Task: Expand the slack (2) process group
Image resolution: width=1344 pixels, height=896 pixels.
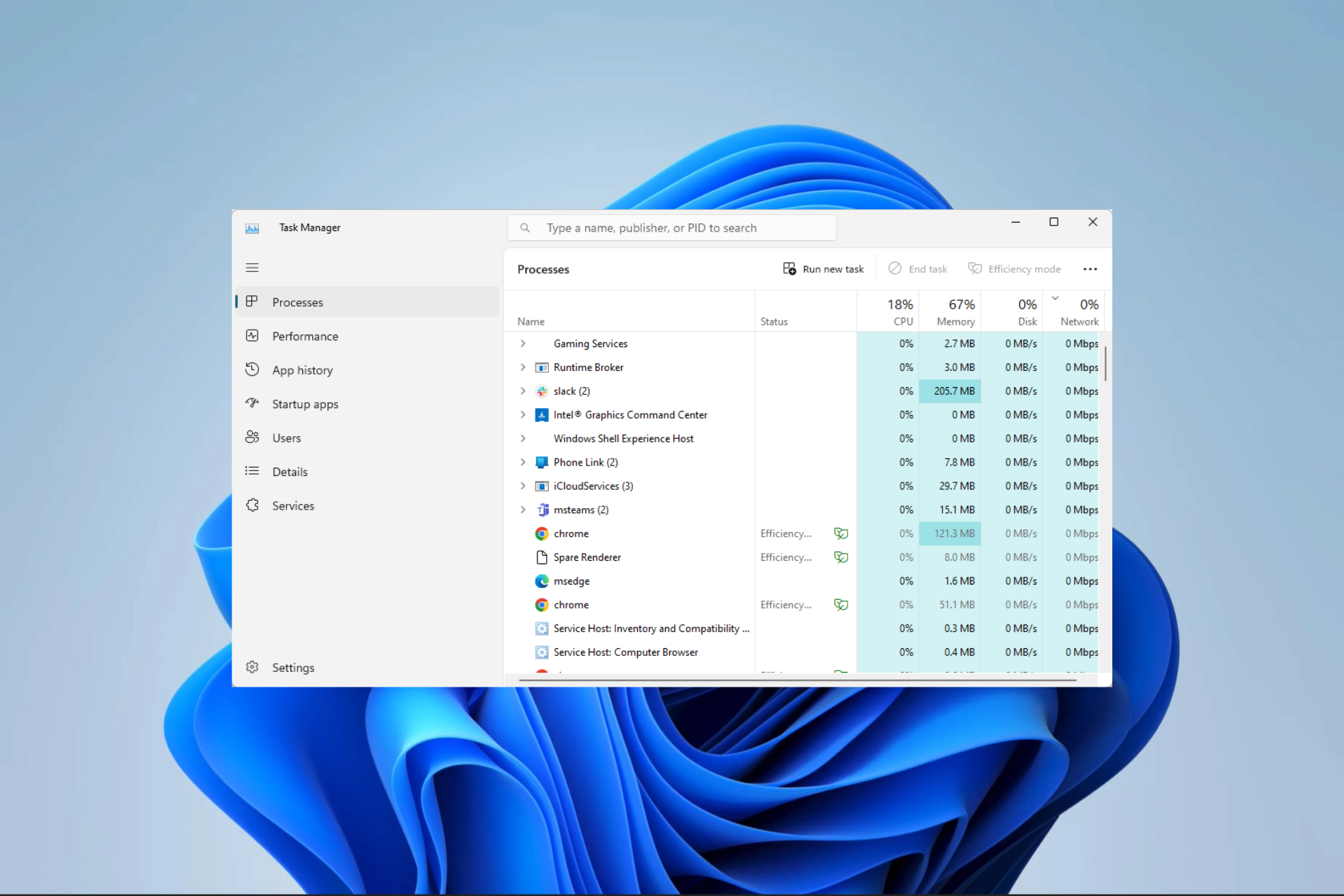Action: click(x=523, y=391)
